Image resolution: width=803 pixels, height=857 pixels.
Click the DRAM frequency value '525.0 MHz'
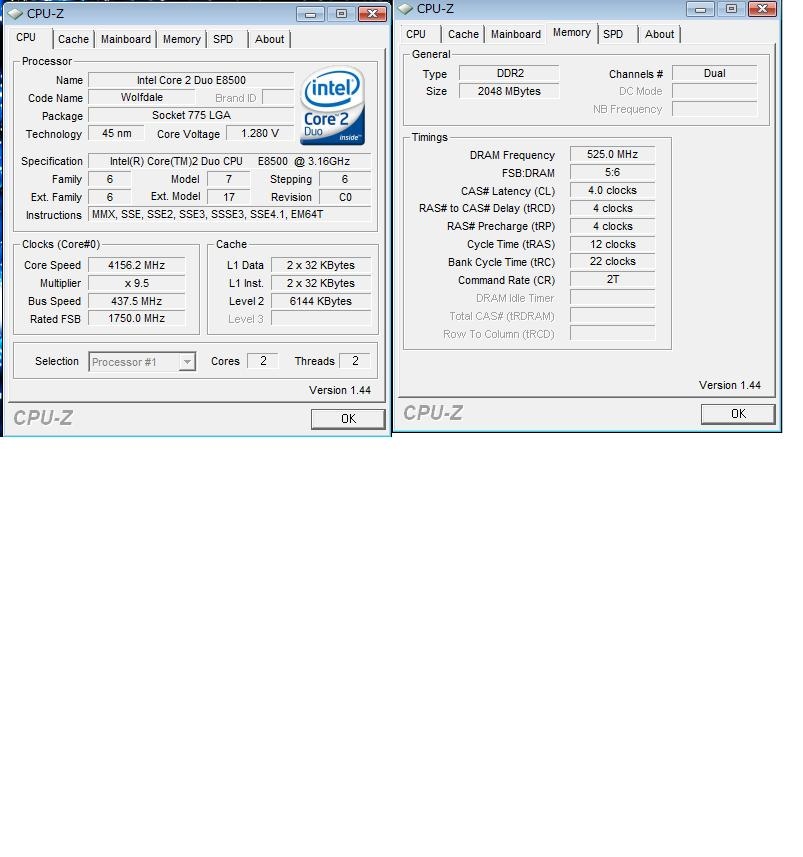click(x=612, y=154)
